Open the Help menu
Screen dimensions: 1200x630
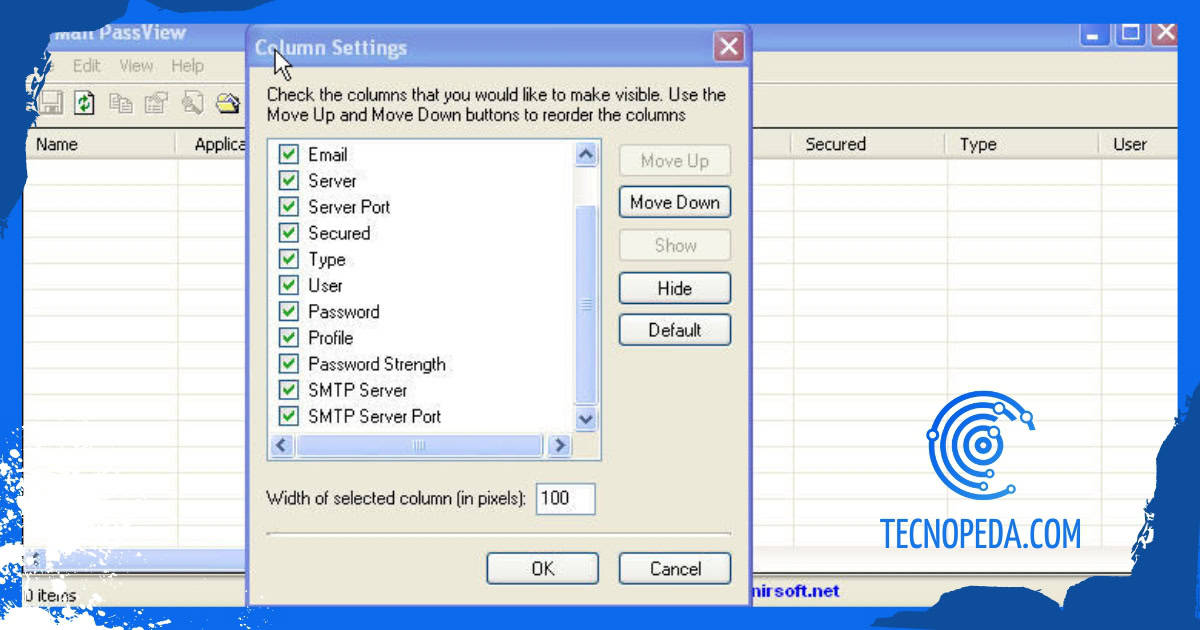tap(187, 66)
